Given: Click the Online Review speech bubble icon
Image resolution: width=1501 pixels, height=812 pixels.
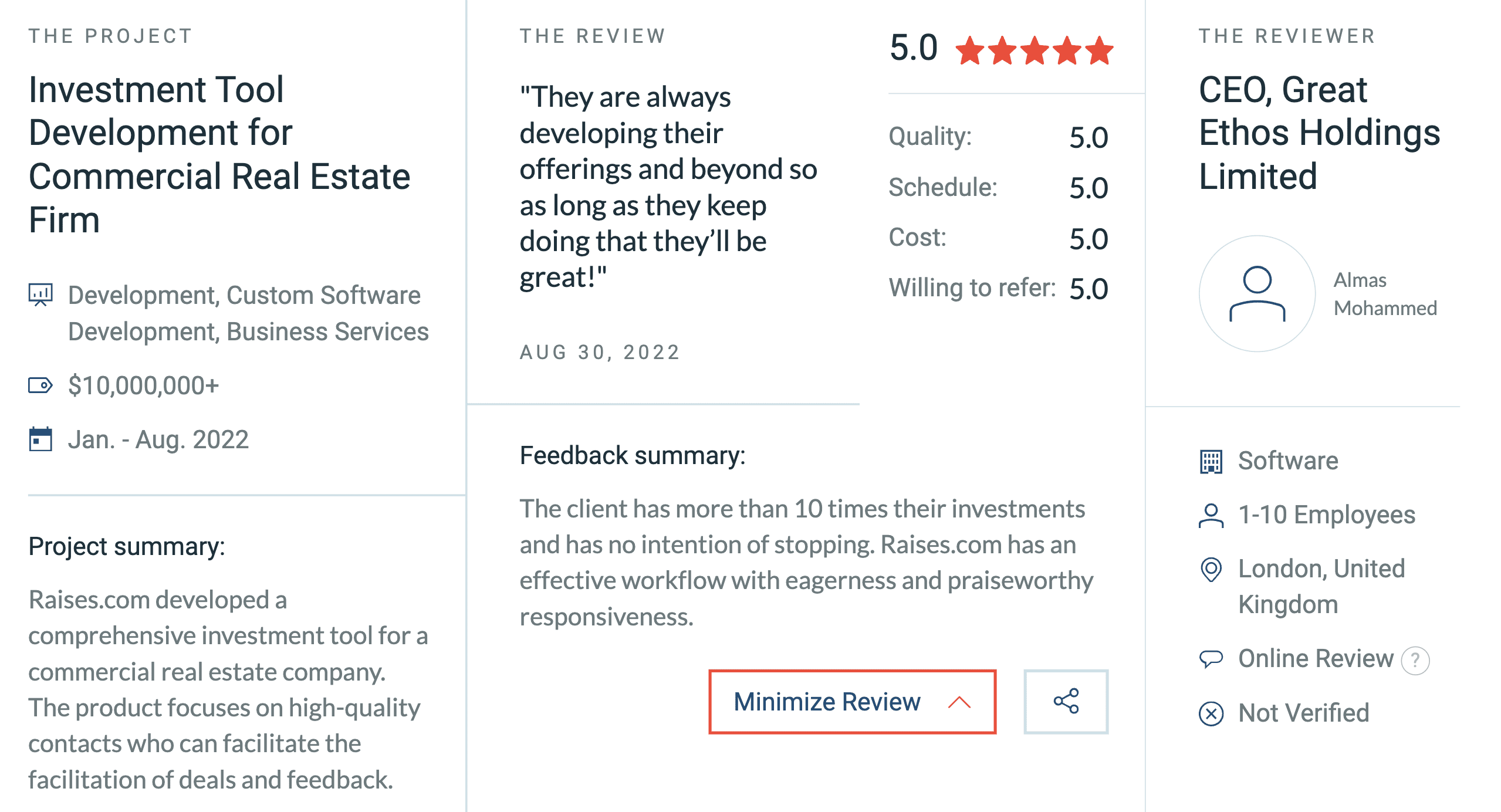Looking at the screenshot, I should 1211,659.
